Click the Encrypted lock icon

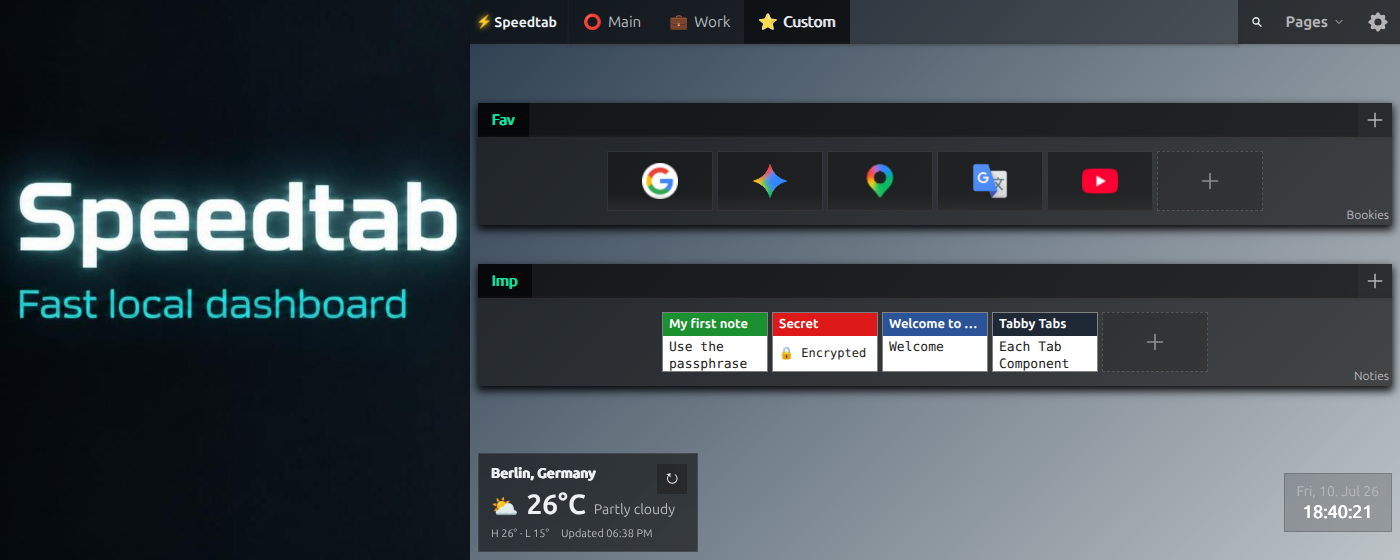(786, 353)
